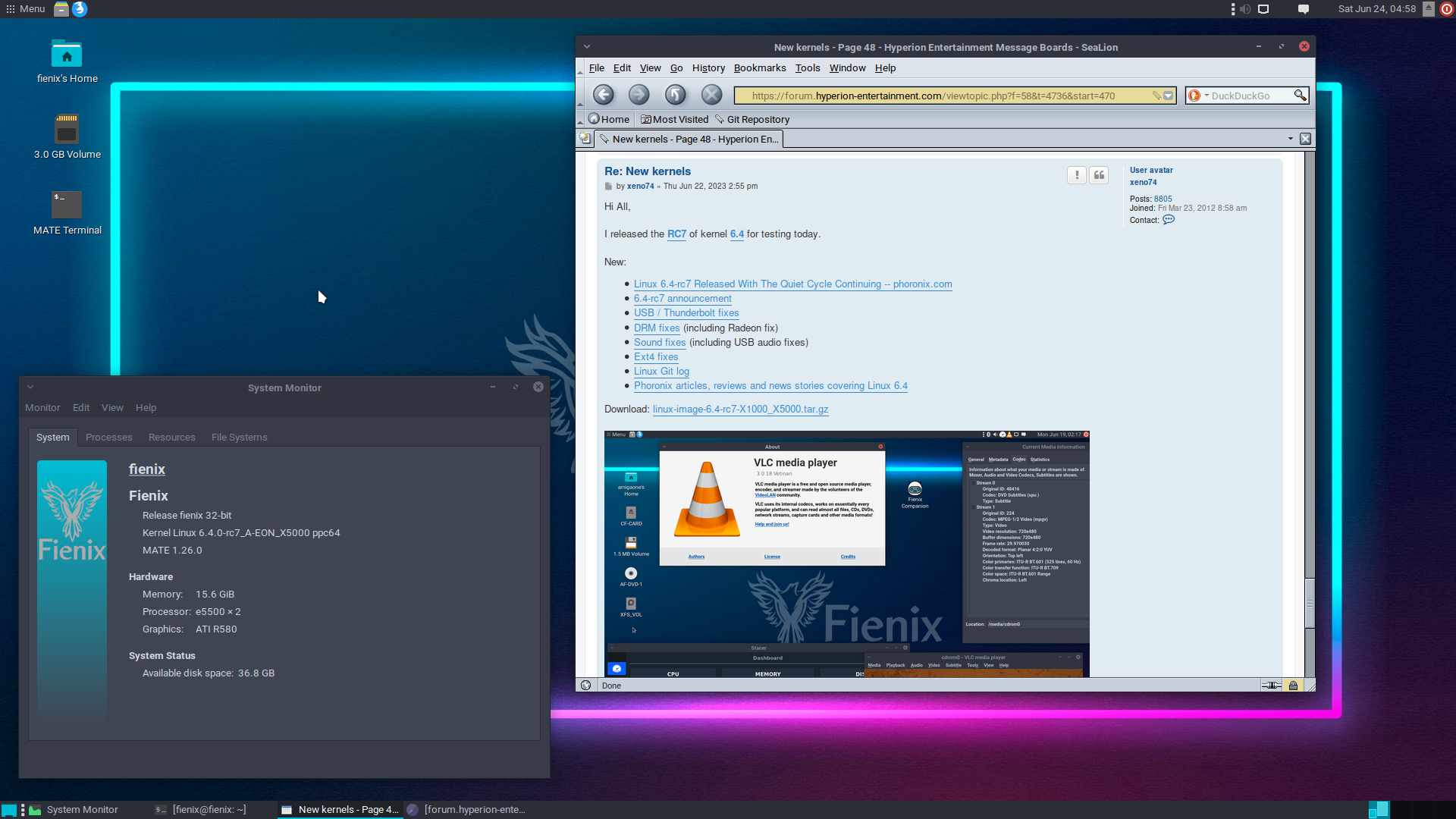
Task: Open the browser History menu
Action: click(708, 68)
